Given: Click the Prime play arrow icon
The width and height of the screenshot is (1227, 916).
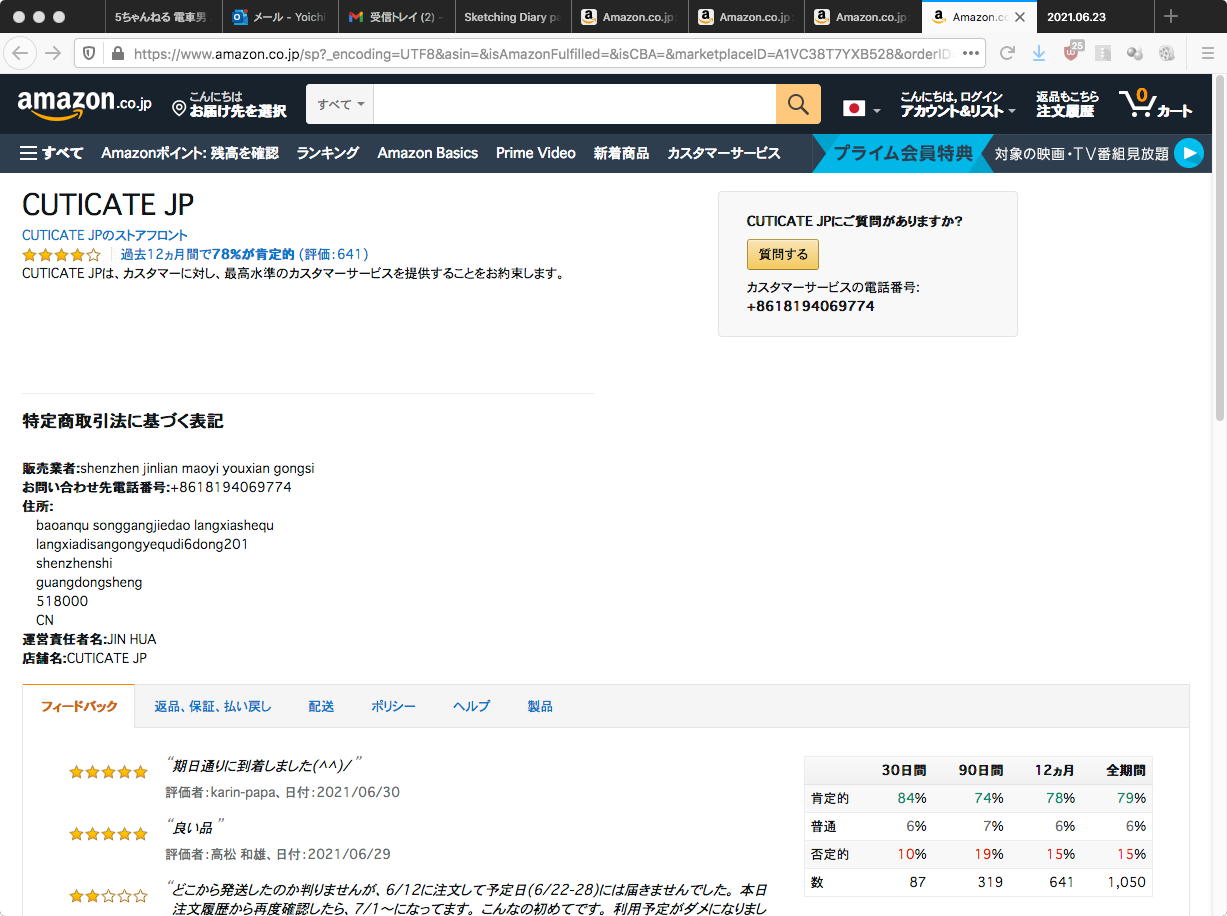Looking at the screenshot, I should [x=1188, y=153].
